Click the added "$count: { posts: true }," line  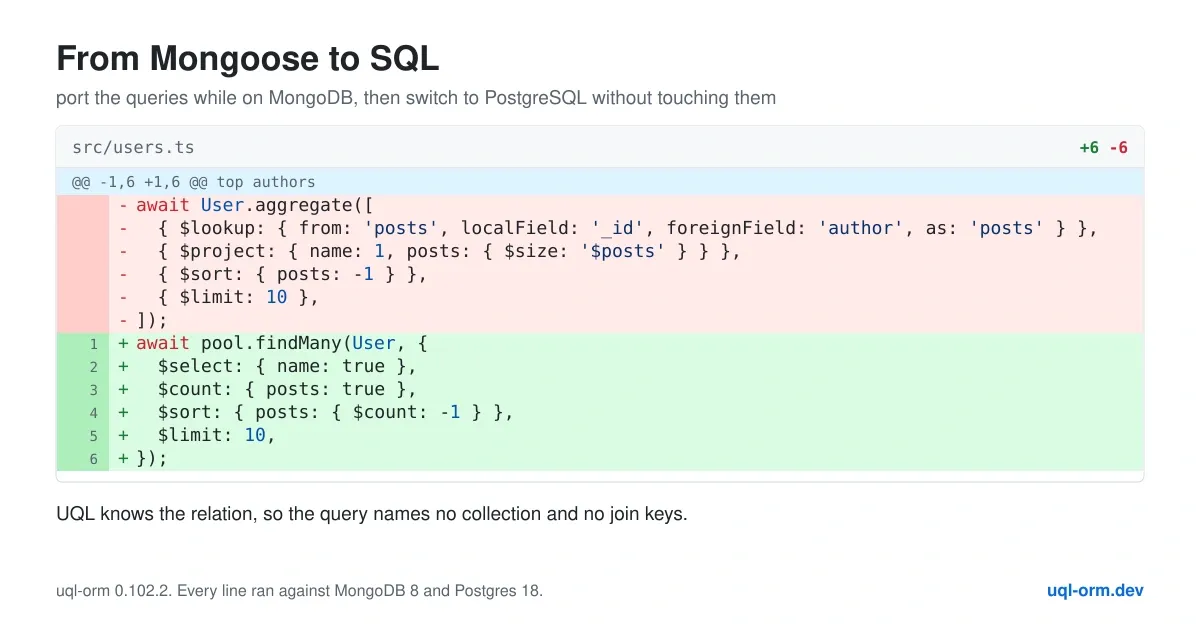[x=600, y=389]
